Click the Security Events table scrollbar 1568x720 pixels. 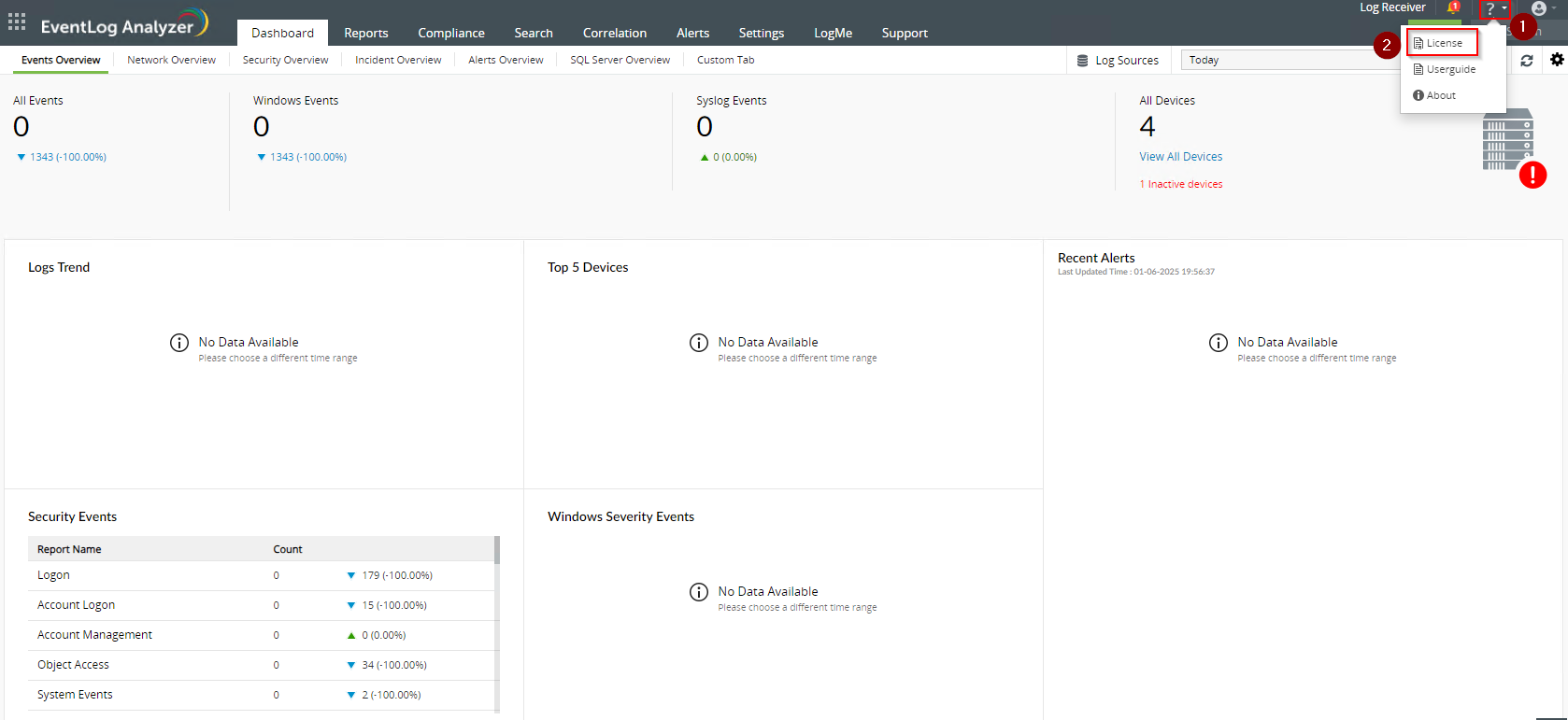497,551
